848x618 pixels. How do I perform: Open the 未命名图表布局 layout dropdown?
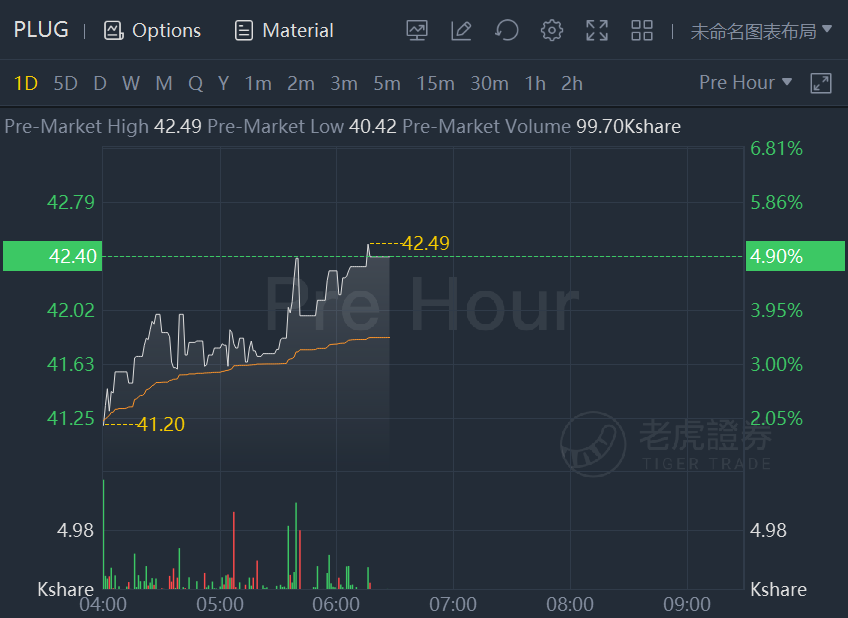(x=761, y=31)
